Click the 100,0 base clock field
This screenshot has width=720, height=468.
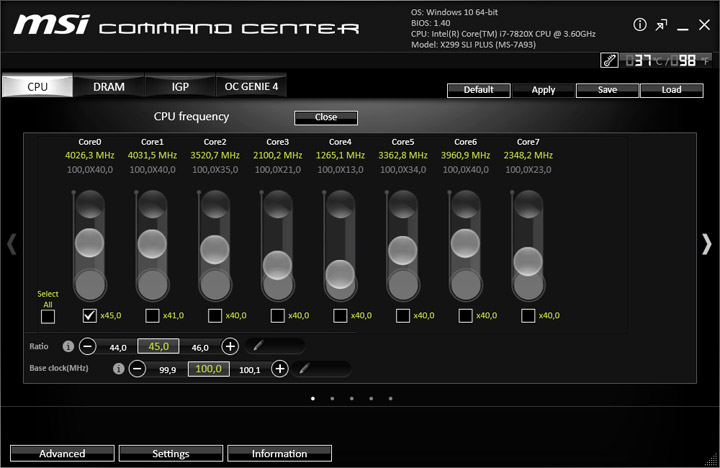click(x=208, y=369)
